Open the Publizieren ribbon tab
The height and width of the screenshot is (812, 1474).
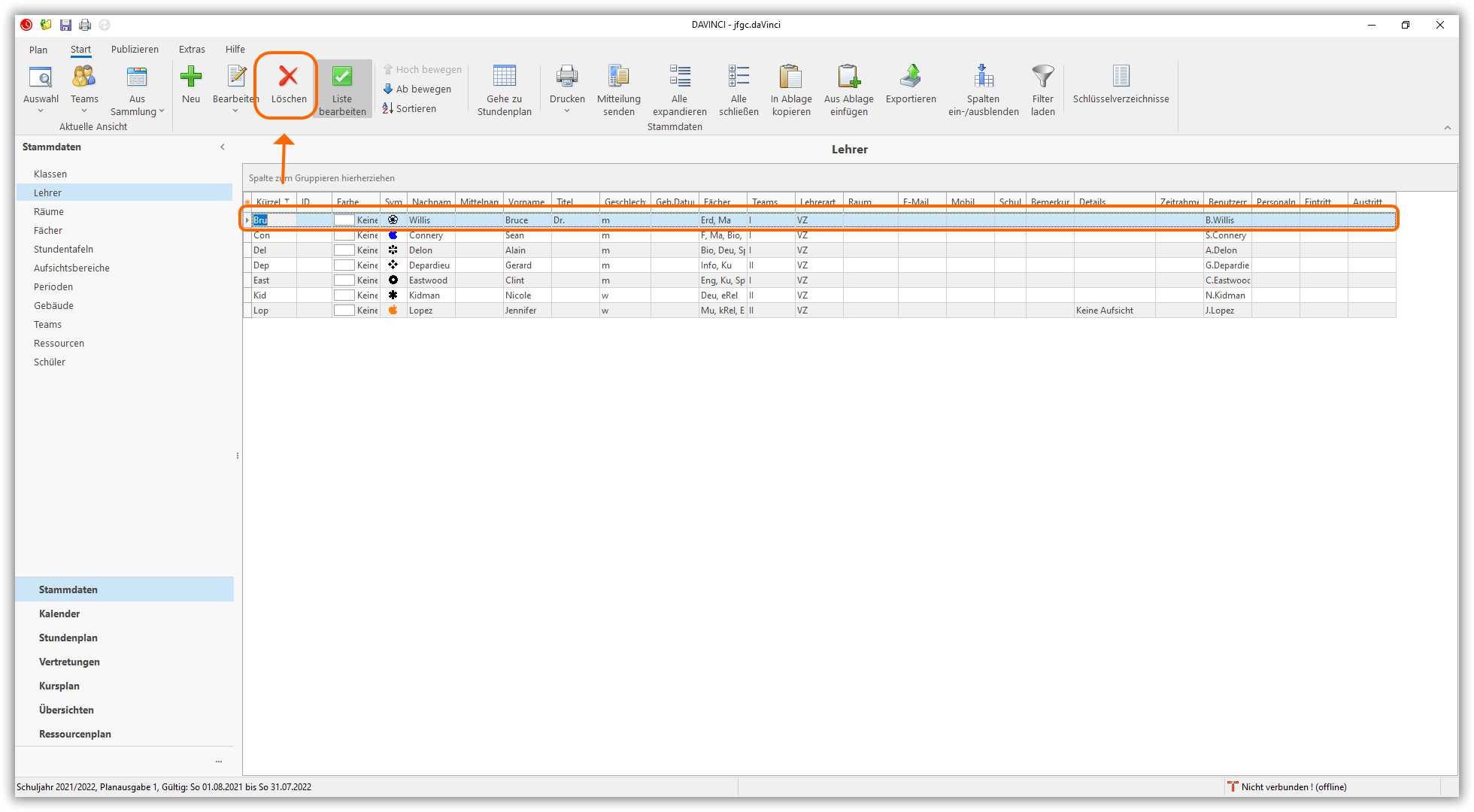point(135,50)
